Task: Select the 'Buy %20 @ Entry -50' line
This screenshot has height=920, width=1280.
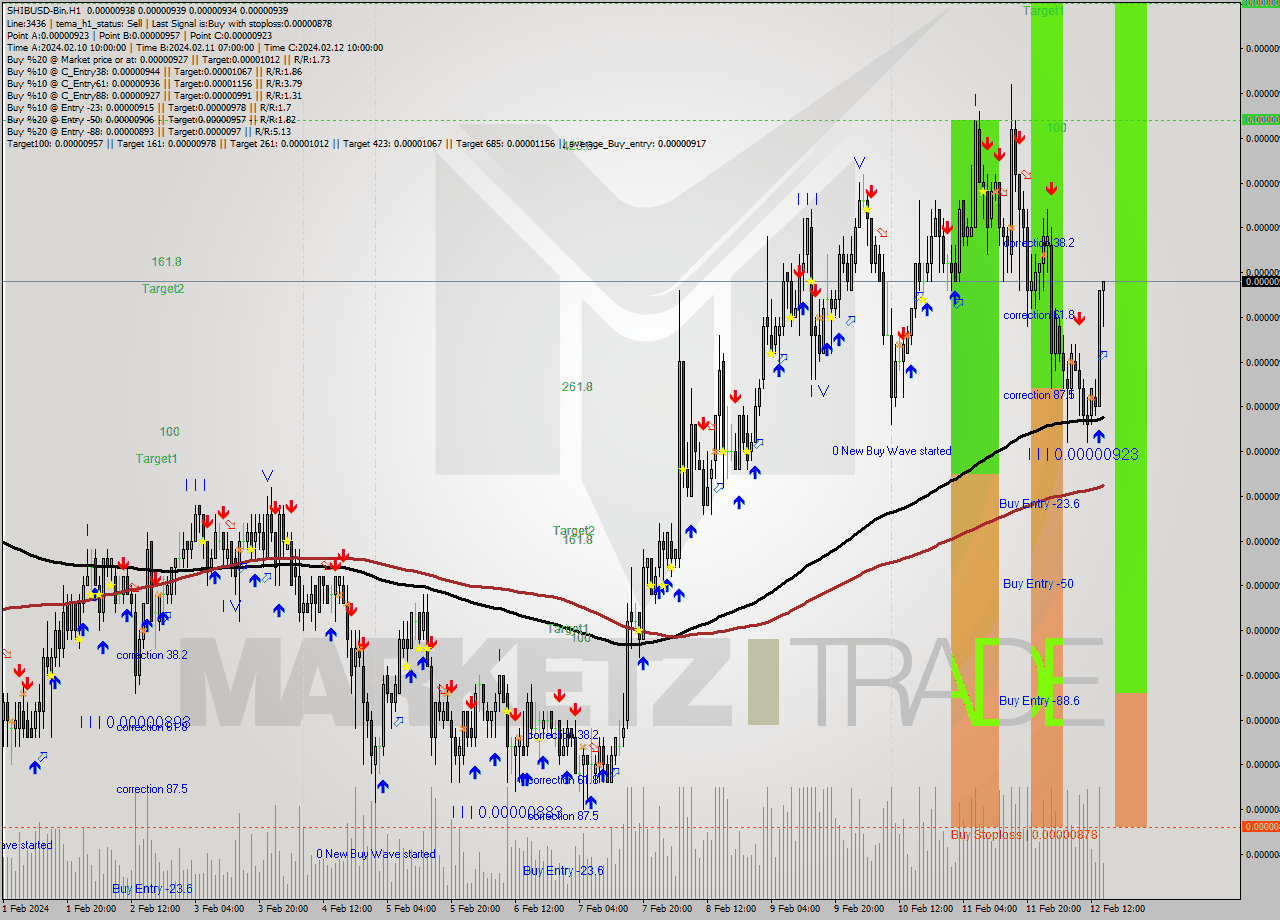Action: coord(151,119)
